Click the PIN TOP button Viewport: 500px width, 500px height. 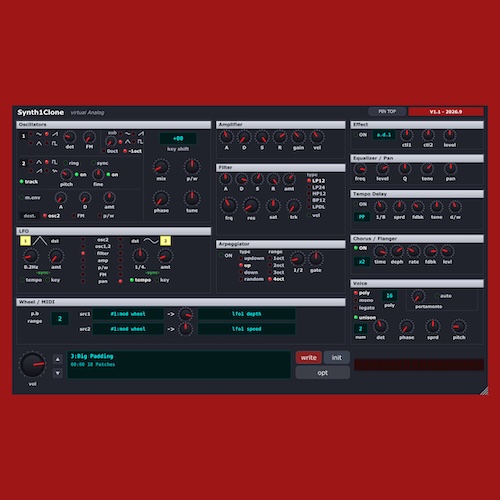pos(387,111)
